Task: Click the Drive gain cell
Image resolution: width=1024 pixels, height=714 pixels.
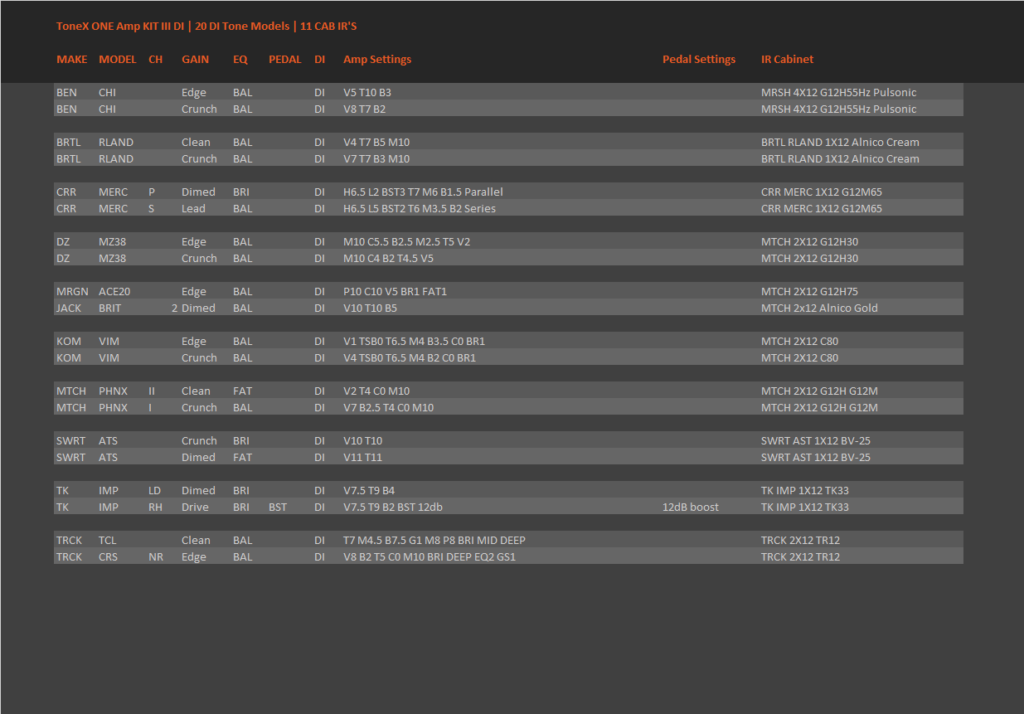Action: [x=195, y=507]
